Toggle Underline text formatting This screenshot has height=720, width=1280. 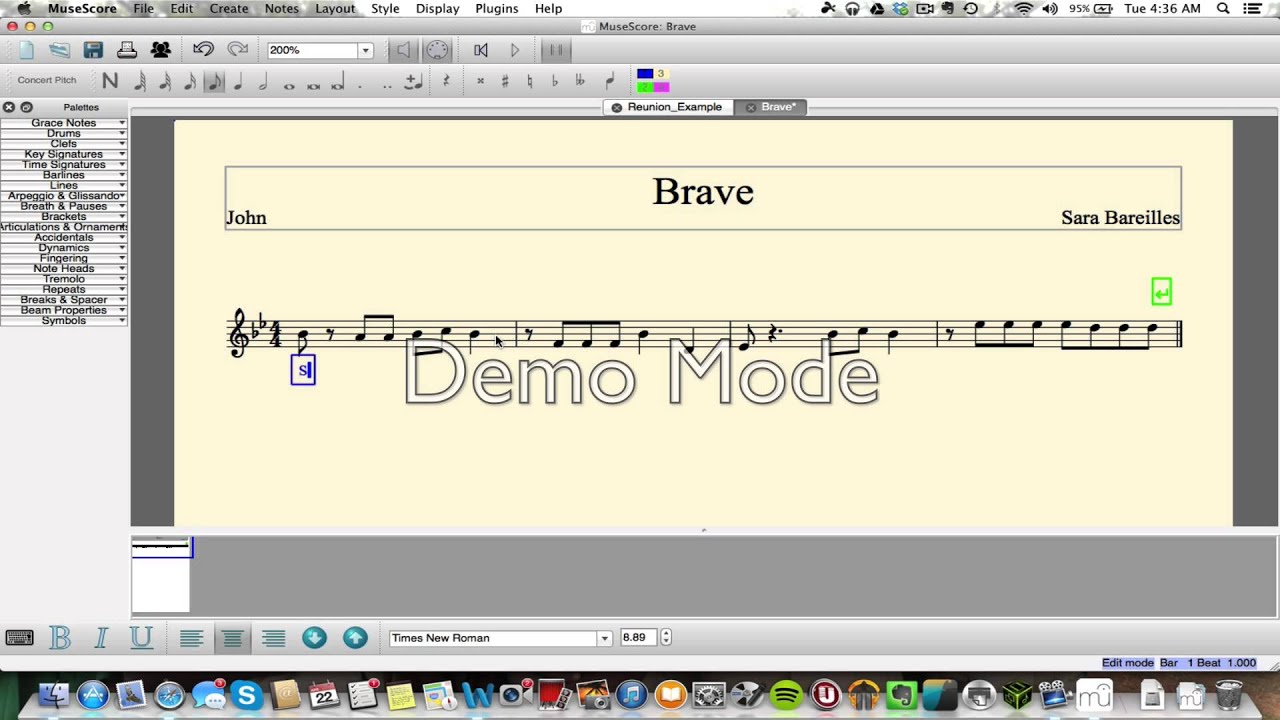click(141, 638)
